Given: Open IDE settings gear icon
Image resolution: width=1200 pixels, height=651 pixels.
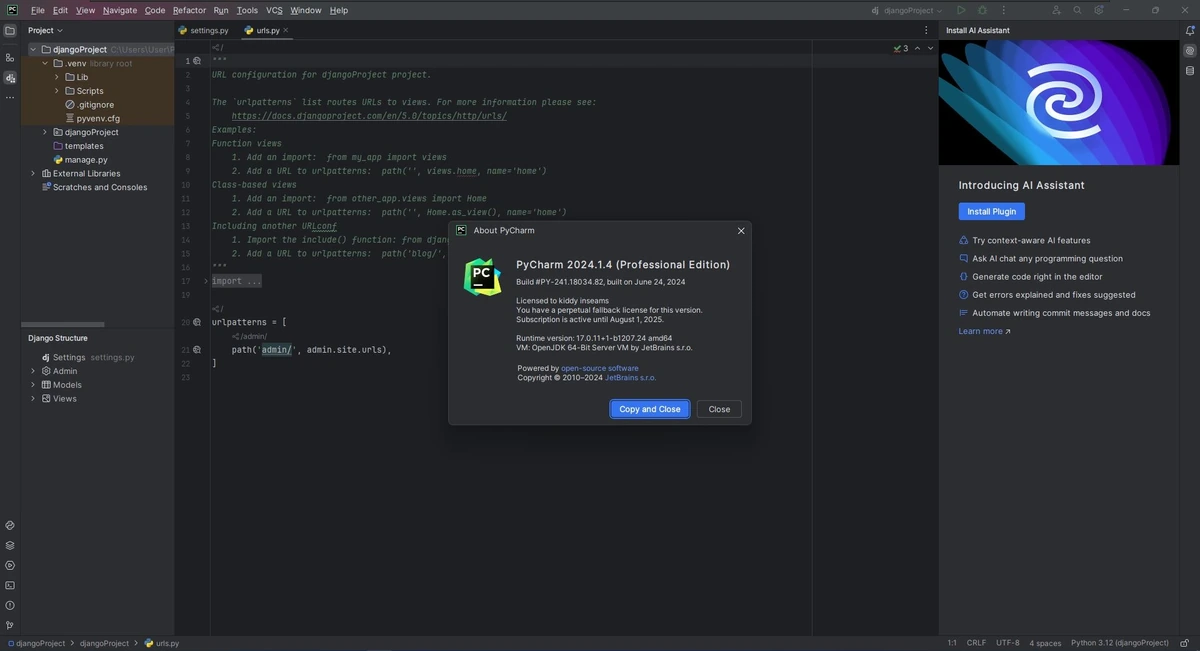Looking at the screenshot, I should [1099, 10].
